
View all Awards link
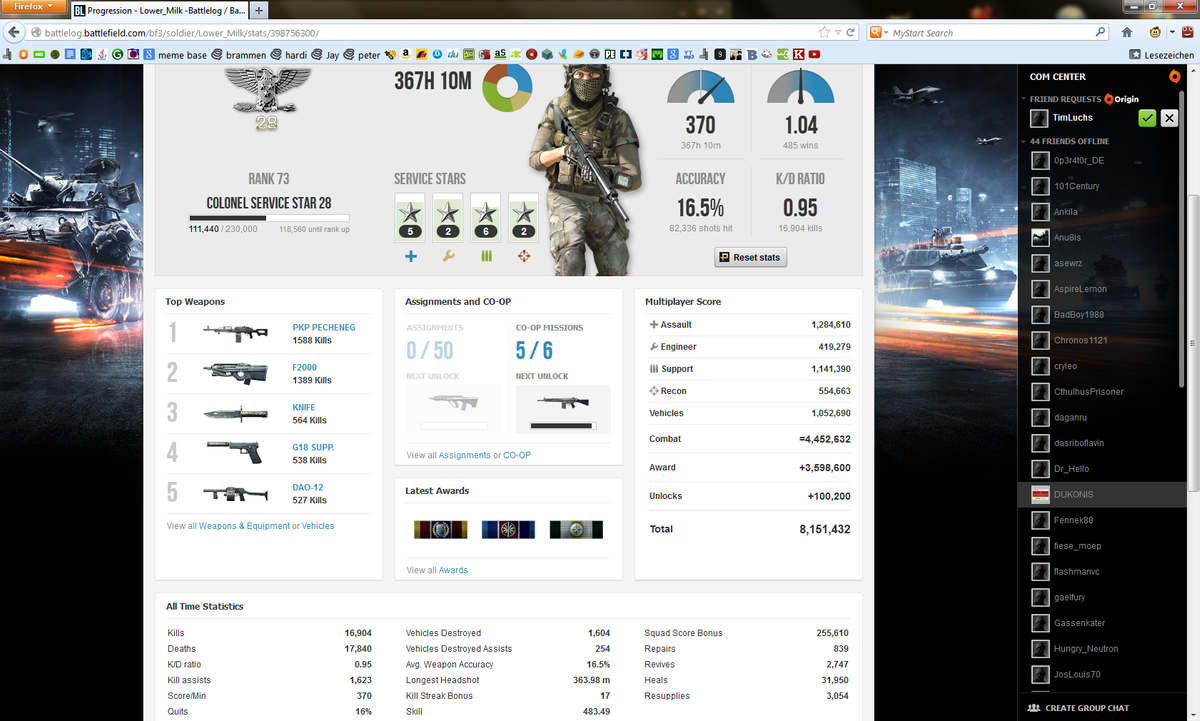453,570
